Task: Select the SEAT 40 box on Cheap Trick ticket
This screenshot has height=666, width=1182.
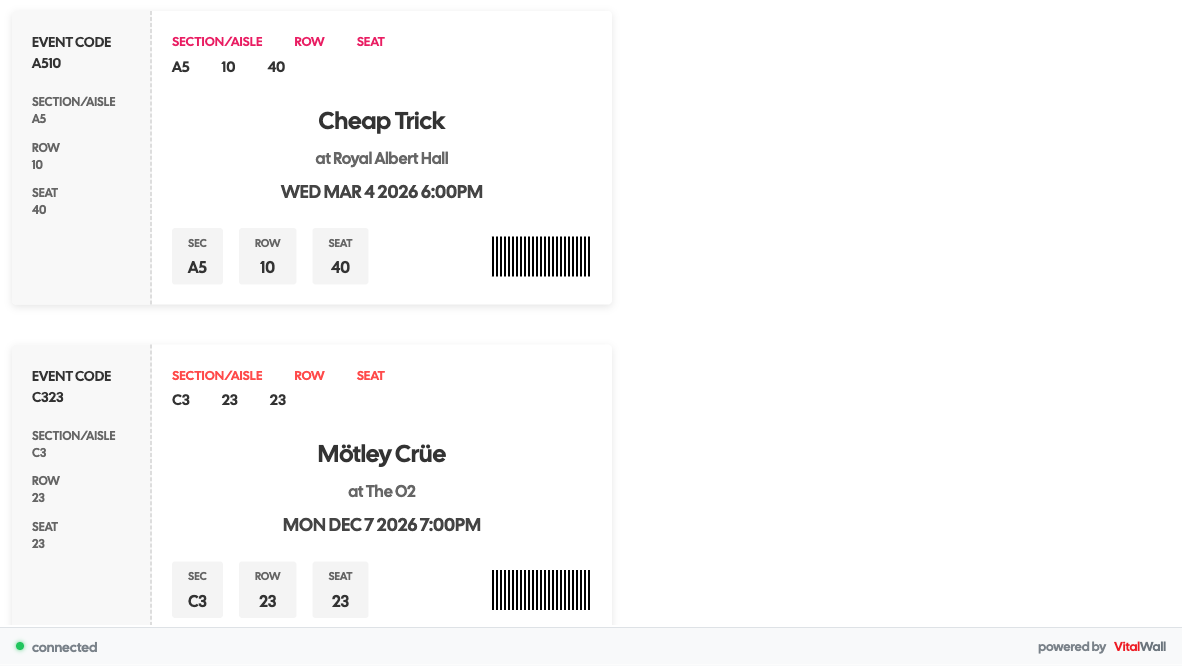Action: [x=340, y=256]
